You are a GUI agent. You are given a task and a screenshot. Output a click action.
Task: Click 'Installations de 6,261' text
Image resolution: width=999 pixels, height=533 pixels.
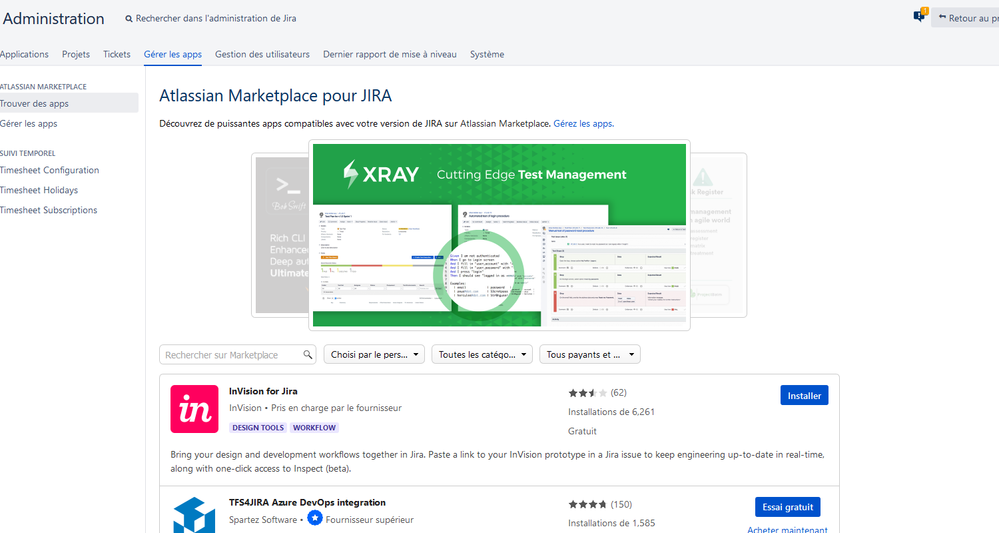(612, 412)
